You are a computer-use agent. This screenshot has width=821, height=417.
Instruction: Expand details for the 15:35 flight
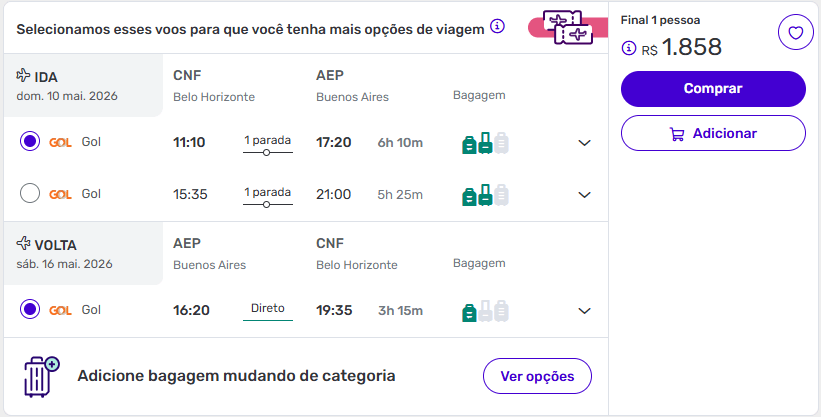point(585,195)
